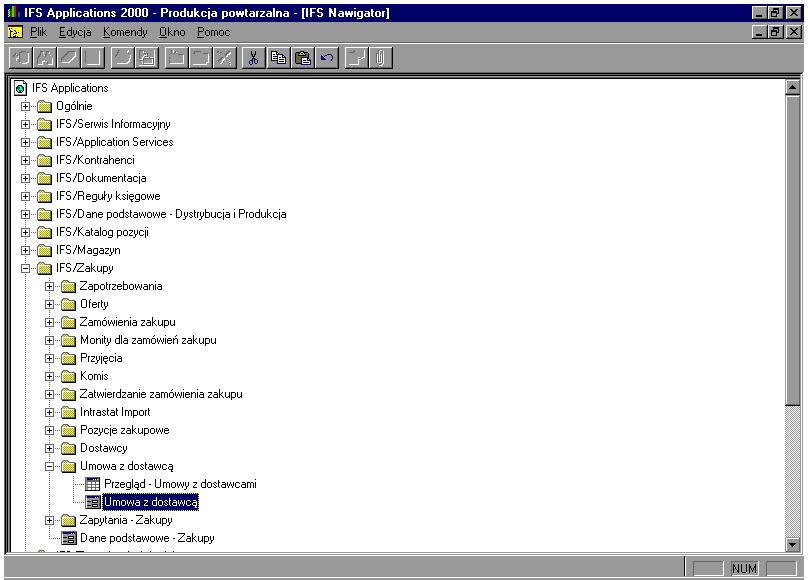
Task: Click the scroll up arrow of the tree
Action: pos(793,88)
